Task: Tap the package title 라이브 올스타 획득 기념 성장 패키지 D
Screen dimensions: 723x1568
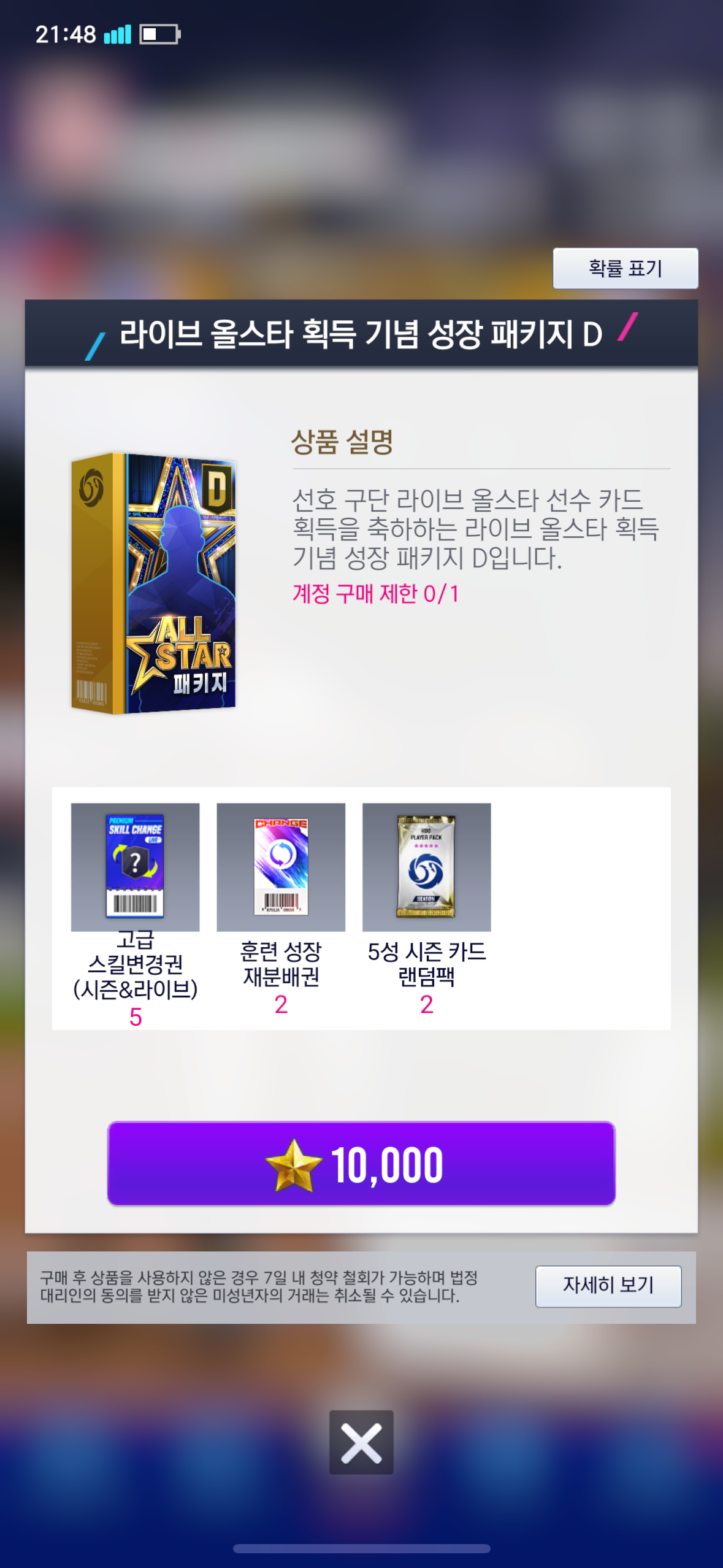Action: 361,334
